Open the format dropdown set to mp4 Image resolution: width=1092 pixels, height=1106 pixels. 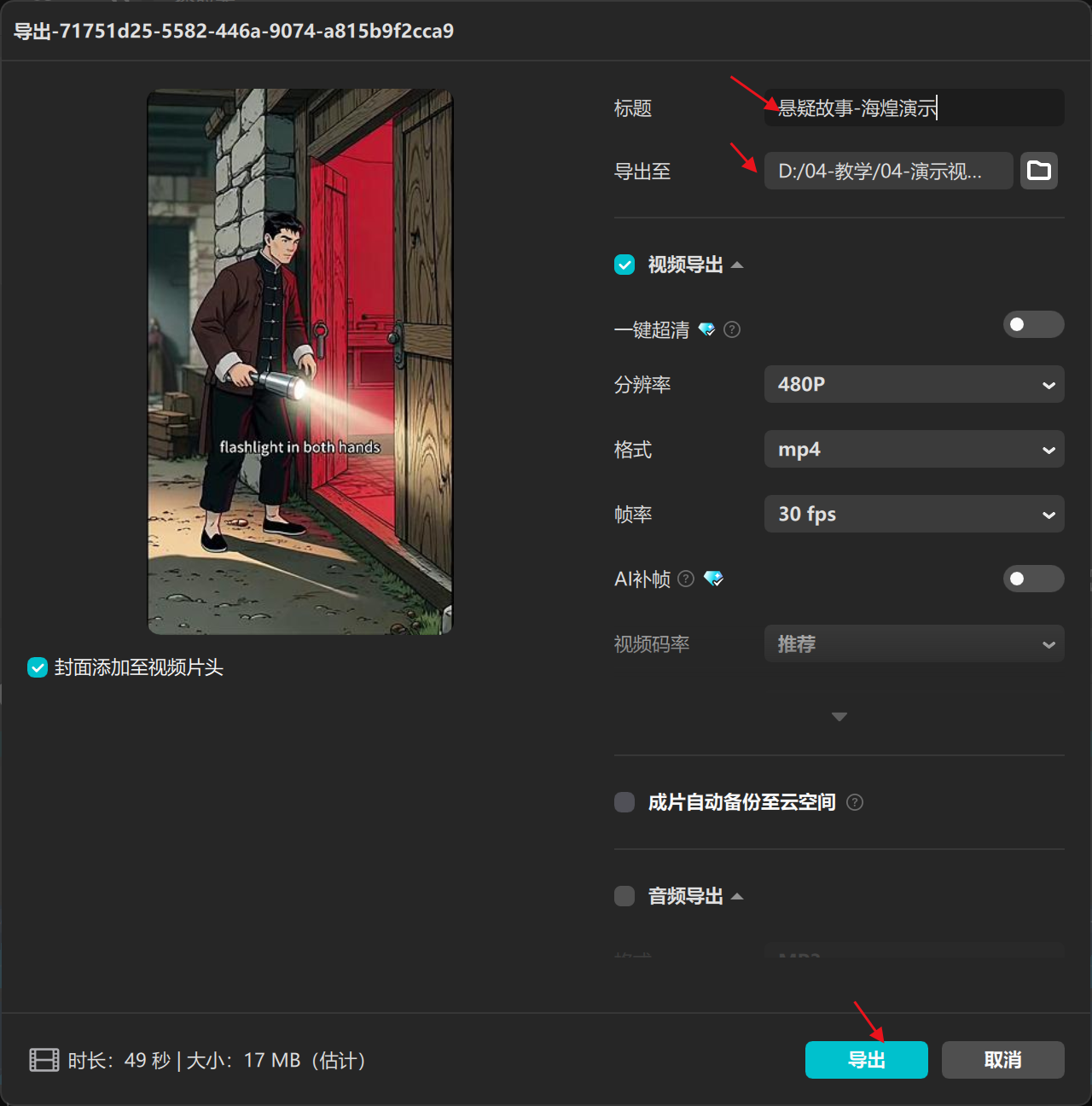[914, 449]
